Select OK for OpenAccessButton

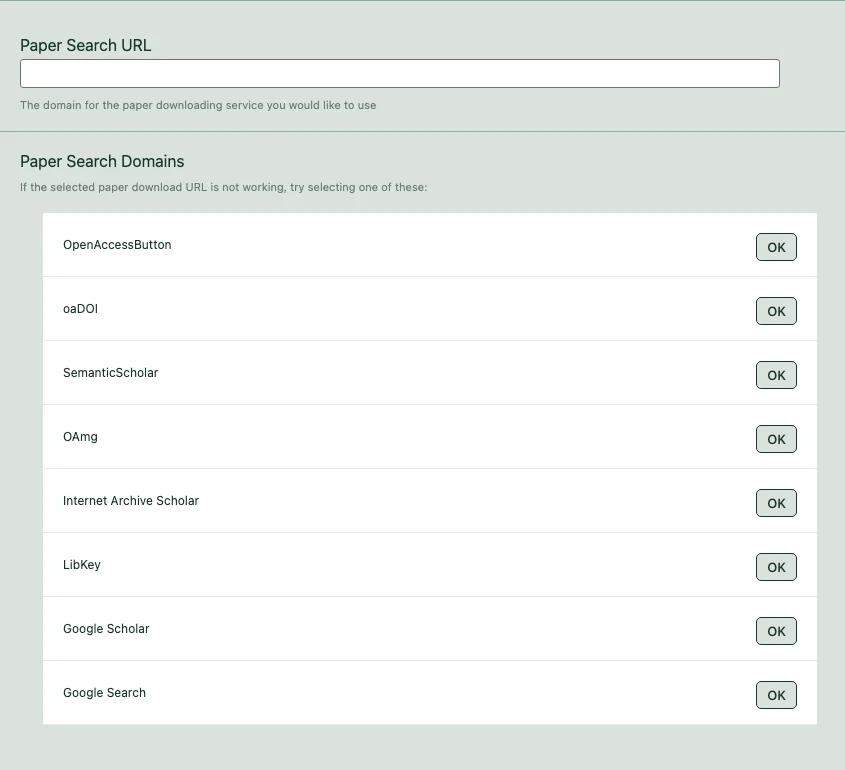pos(776,247)
